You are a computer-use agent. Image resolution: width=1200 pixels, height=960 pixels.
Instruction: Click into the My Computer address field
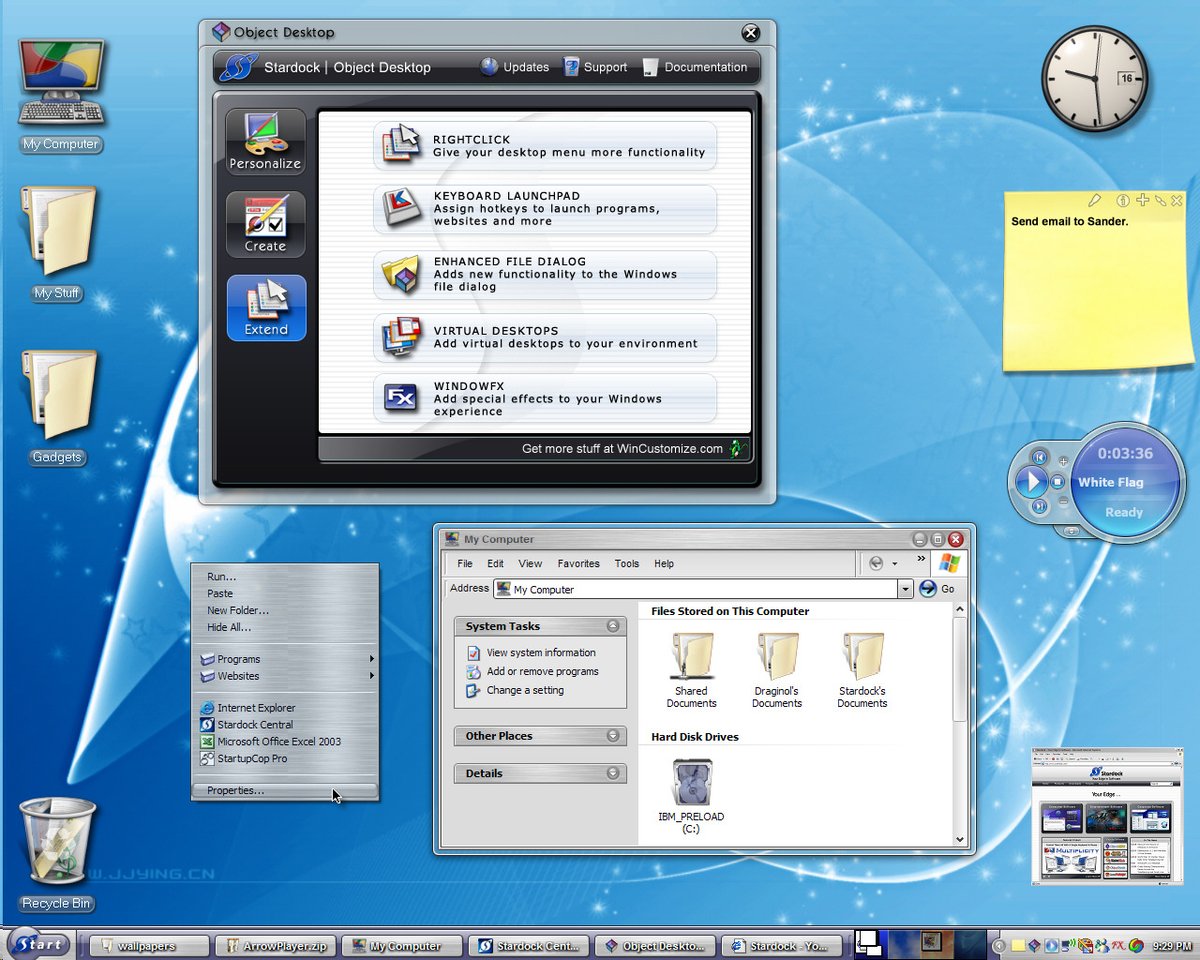(697, 589)
